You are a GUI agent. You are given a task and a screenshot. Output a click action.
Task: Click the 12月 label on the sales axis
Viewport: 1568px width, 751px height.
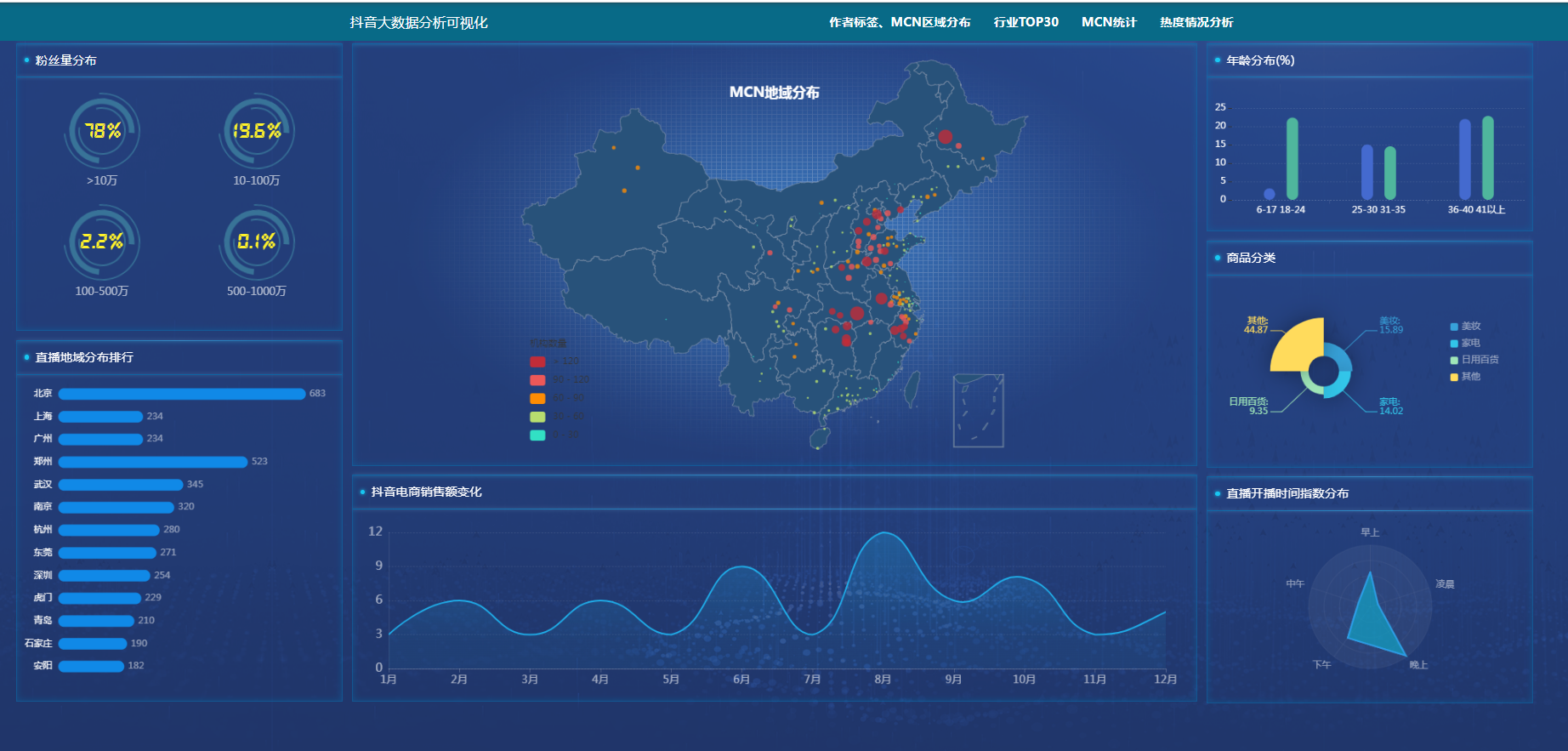(x=1165, y=680)
